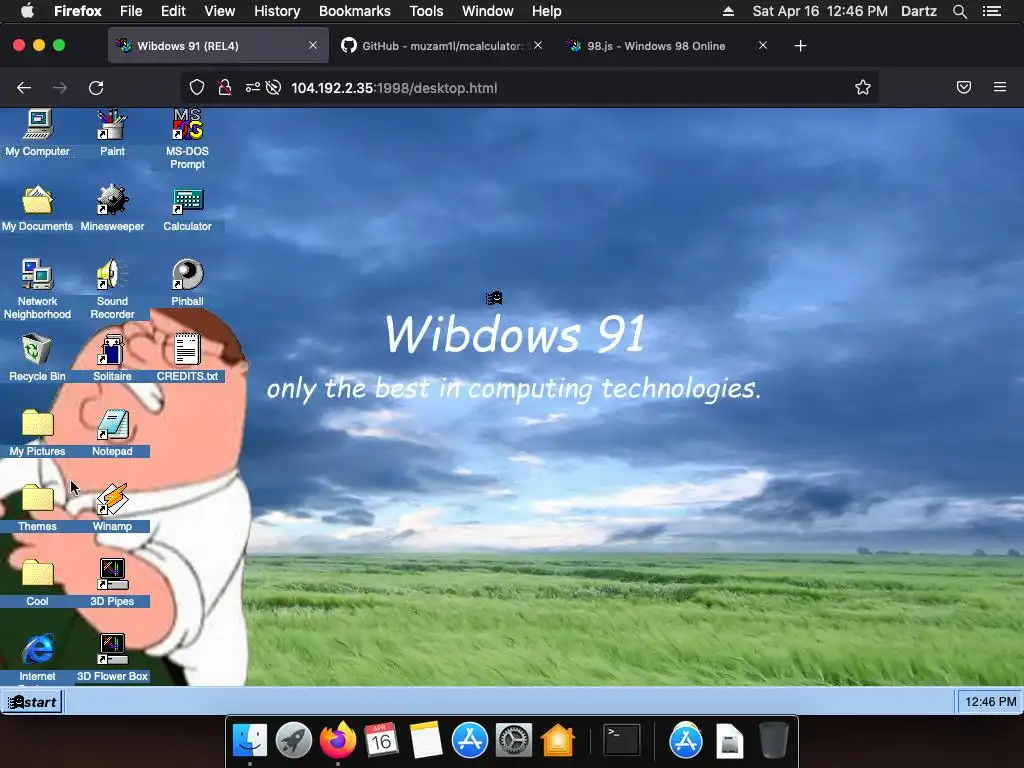
Task: Open the View menu
Action: point(219,11)
